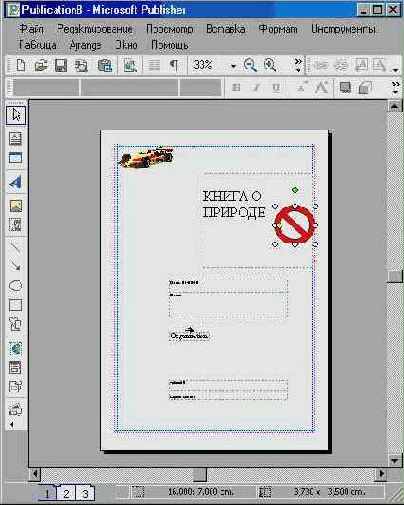Select the Line drawing tool

pyautogui.click(x=15, y=247)
